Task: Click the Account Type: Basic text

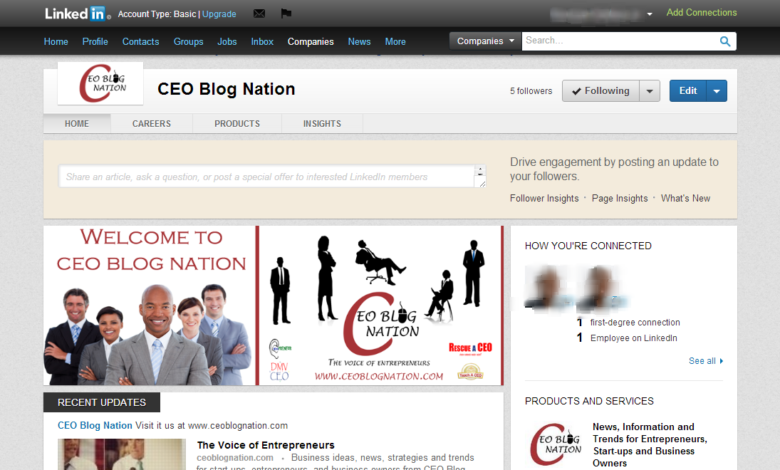Action: [157, 14]
